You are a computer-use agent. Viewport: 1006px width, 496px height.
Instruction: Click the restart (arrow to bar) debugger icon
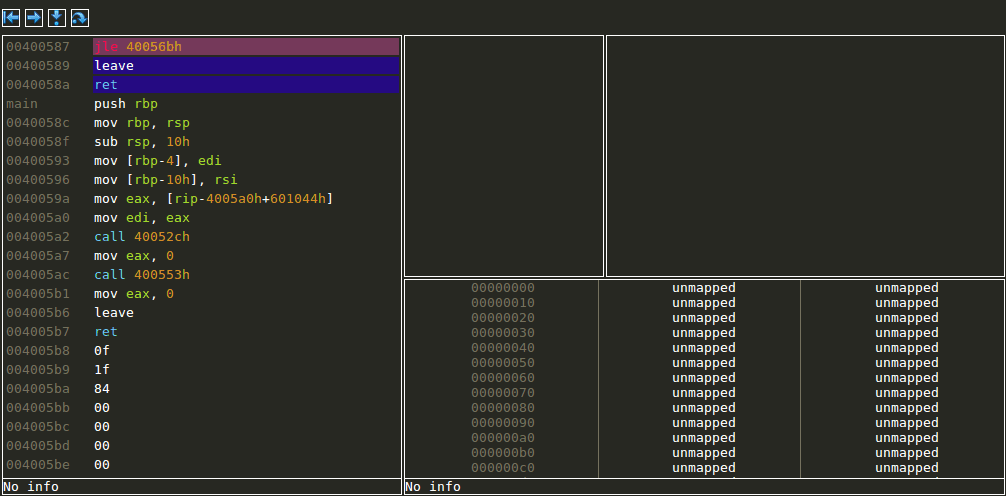coord(12,18)
